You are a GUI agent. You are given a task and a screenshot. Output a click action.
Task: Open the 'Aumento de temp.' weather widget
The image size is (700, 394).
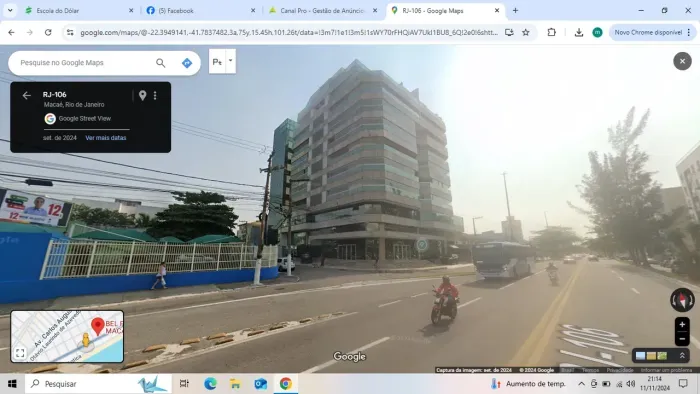tap(529, 384)
